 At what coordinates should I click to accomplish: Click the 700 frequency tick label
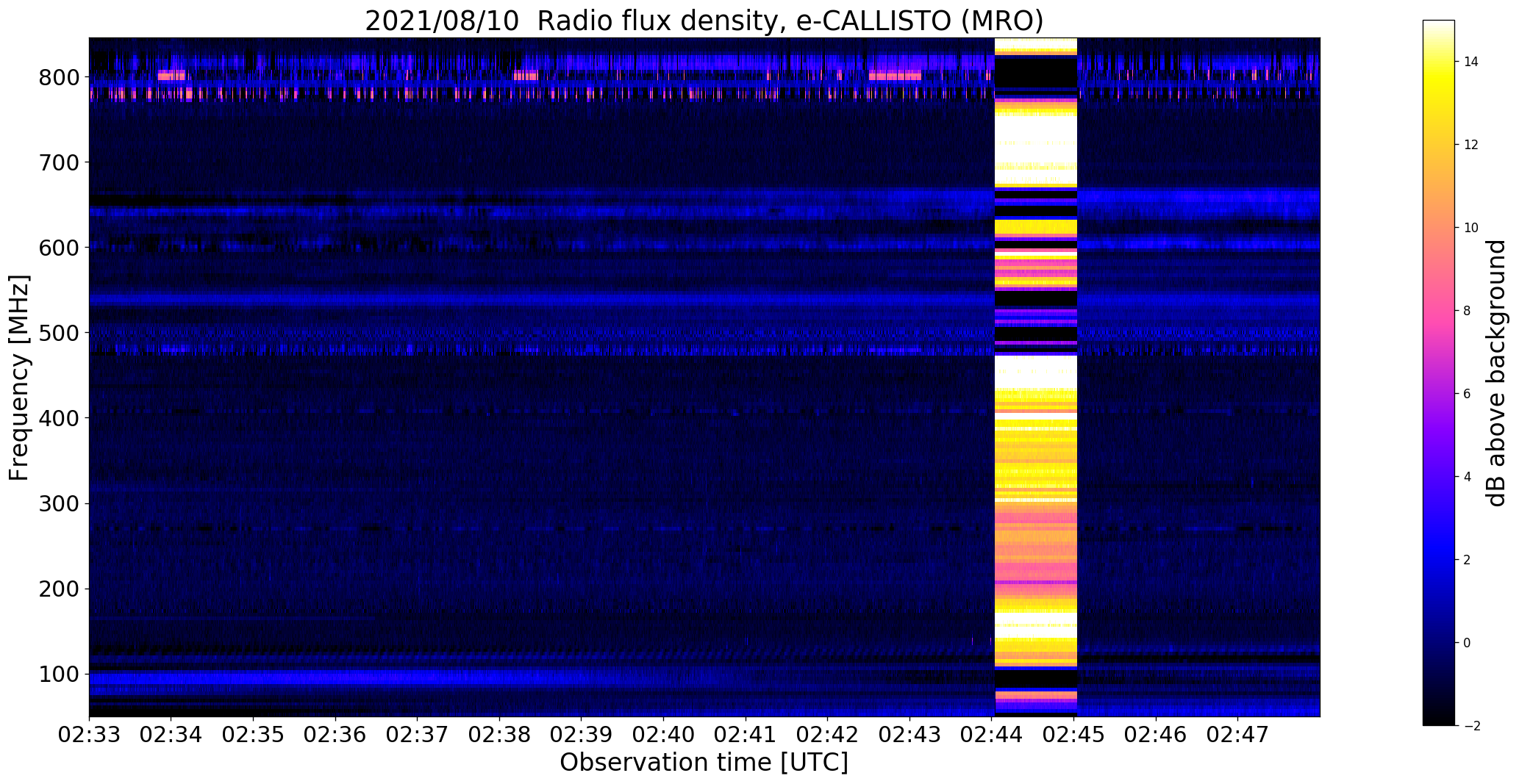pyautogui.click(x=59, y=162)
